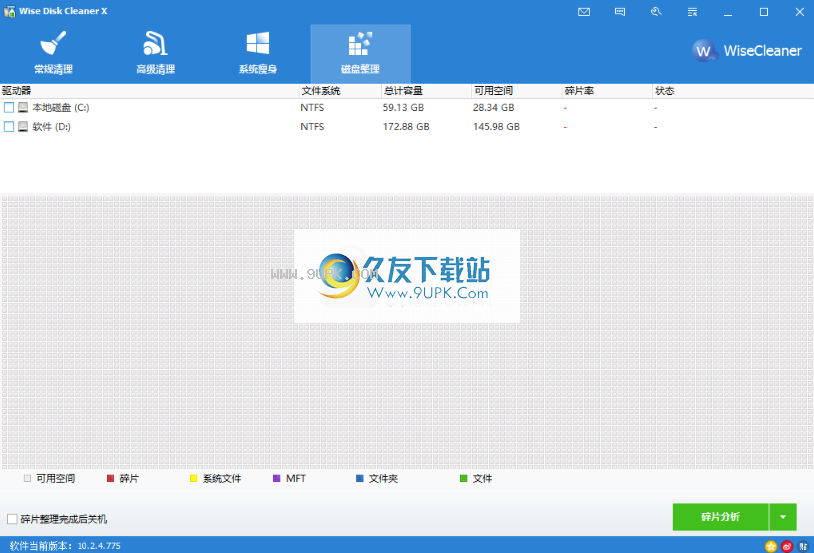Expand the dropdown arrow beside 碎片分析
Viewport: 814px width, 553px height.
coord(783,517)
